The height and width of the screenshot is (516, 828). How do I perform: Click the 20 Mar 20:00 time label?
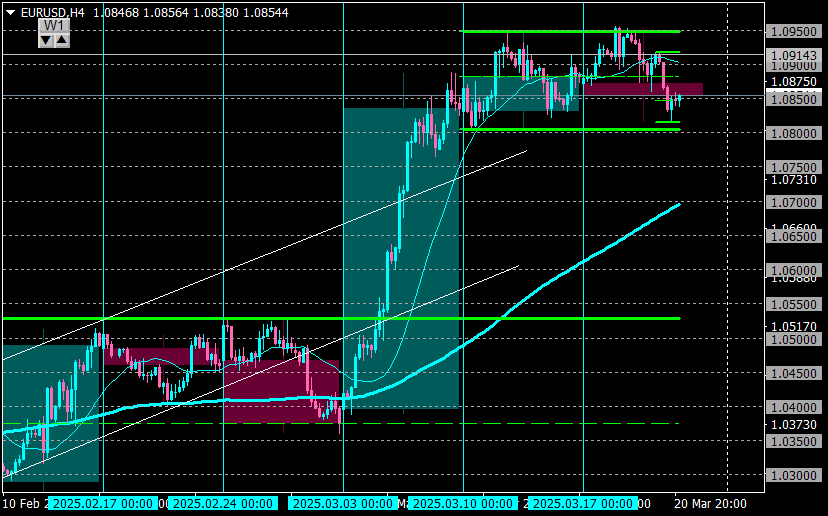coord(709,503)
